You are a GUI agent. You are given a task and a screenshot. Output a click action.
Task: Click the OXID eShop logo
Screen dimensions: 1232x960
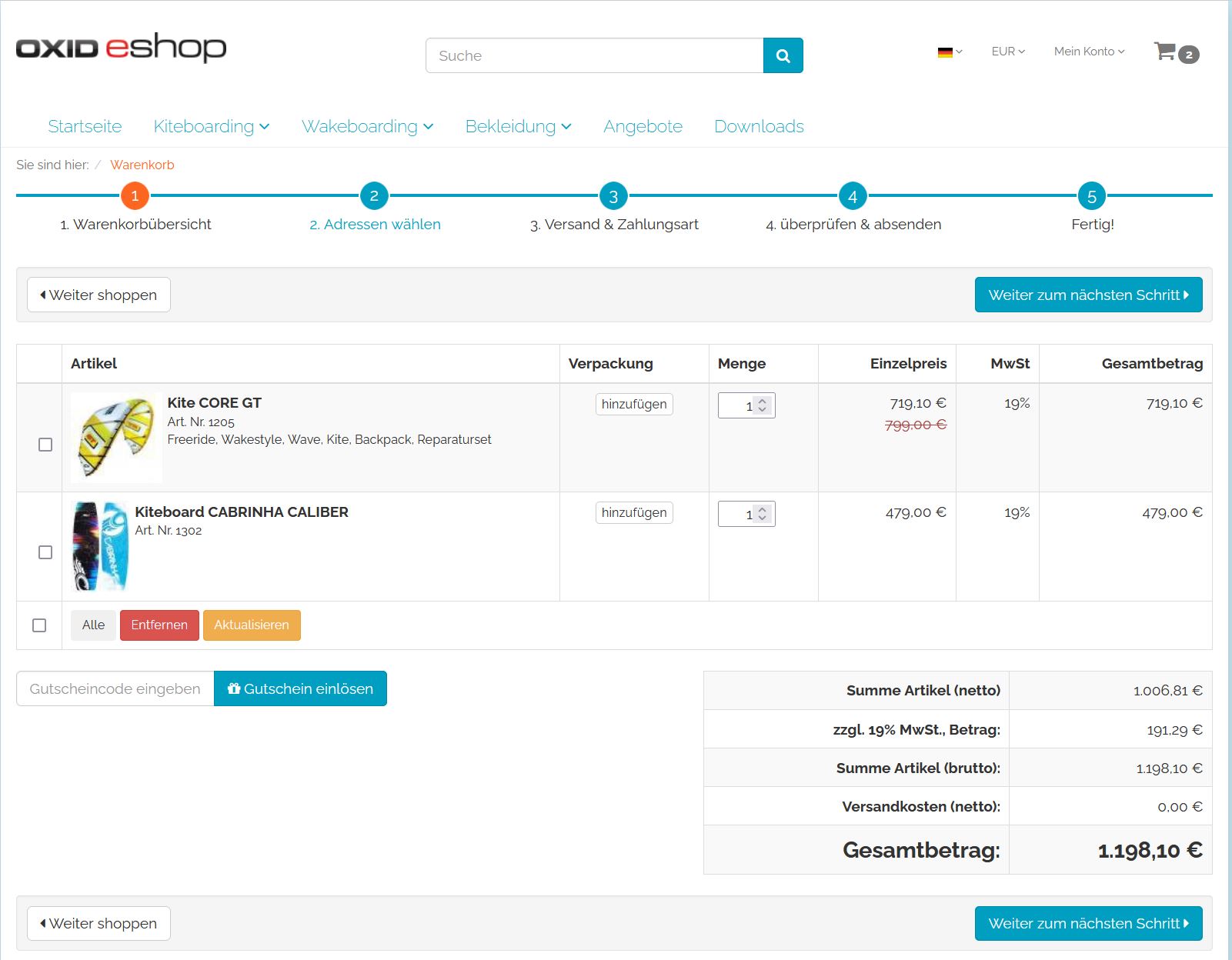point(121,48)
